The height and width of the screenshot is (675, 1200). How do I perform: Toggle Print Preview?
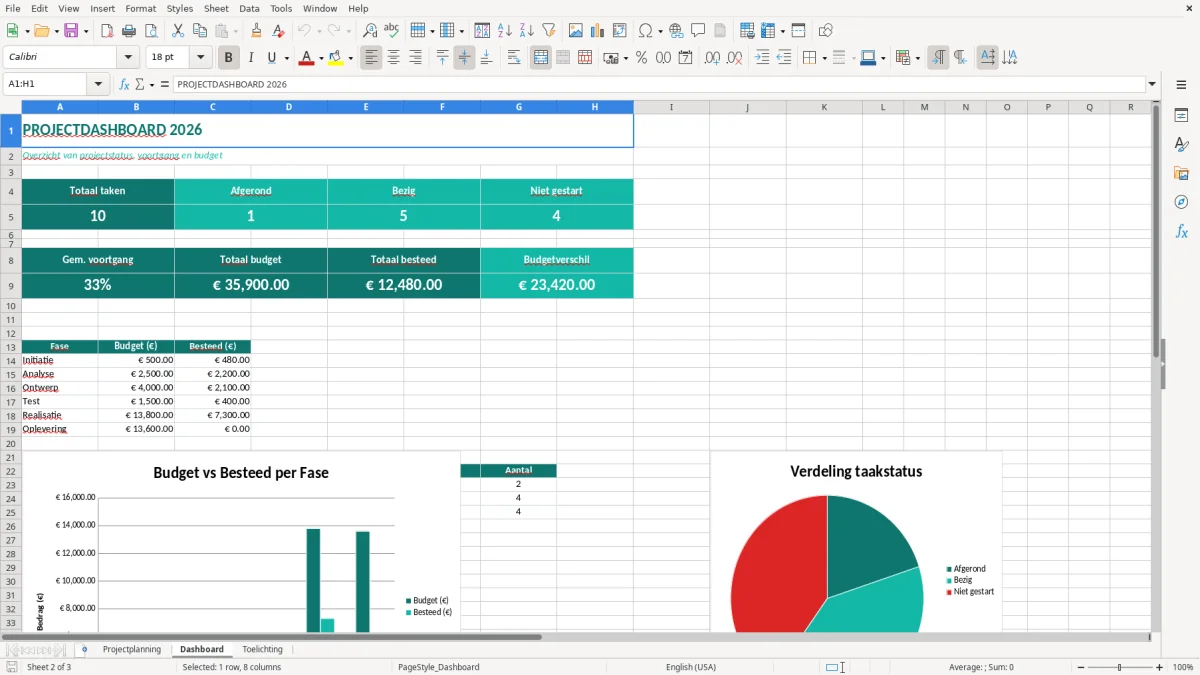pyautogui.click(x=151, y=31)
